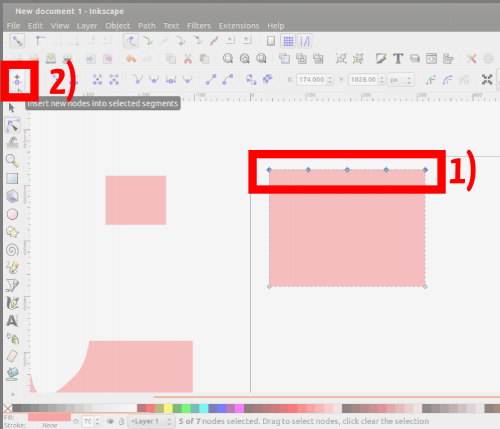This screenshot has width=500, height=429.
Task: Select the Rectangle tool in toolbox
Action: click(12, 179)
